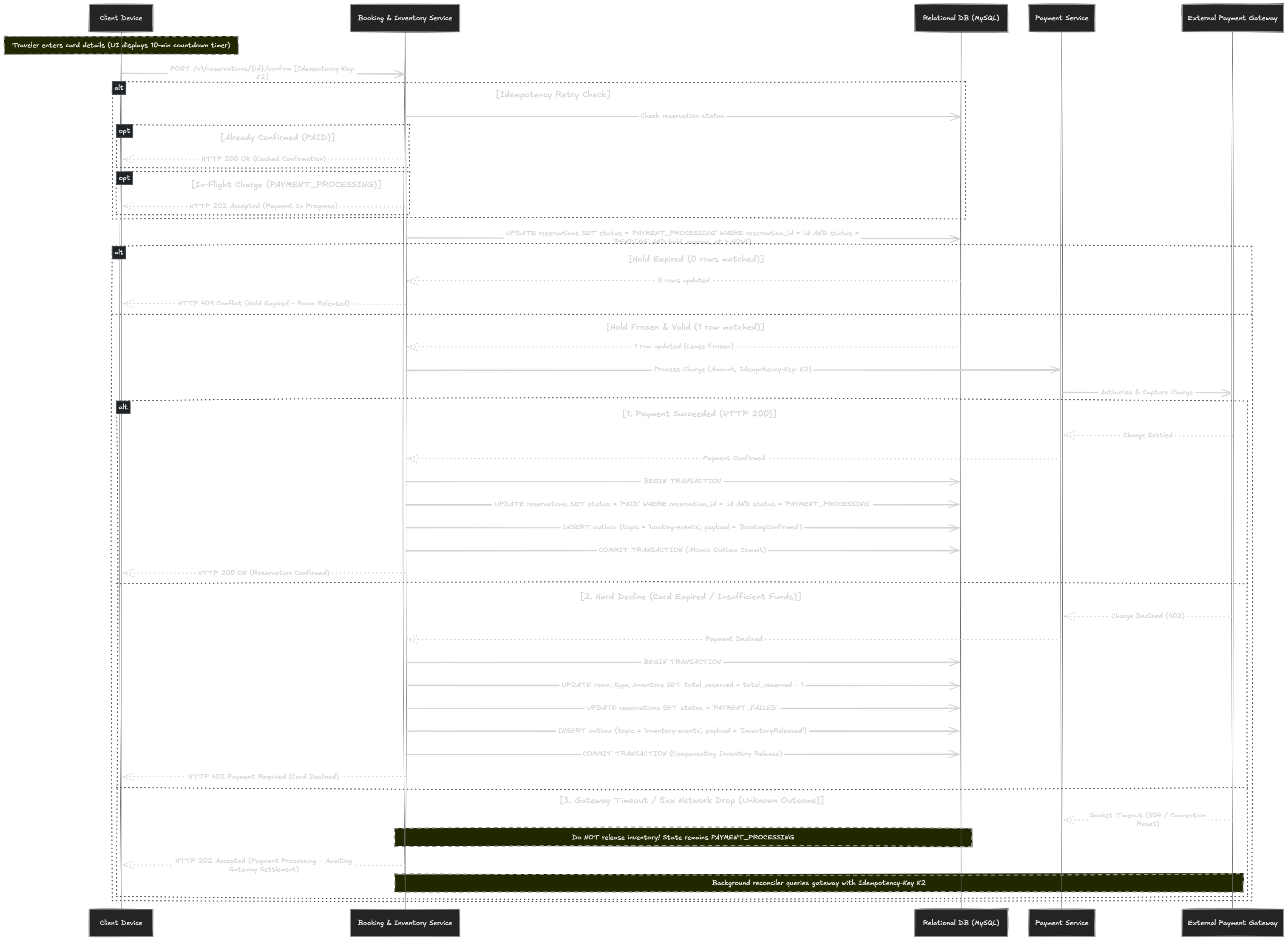The width and height of the screenshot is (1288, 941).
Task: Click the 'Payment Confirmed' reply message
Action: tap(734, 458)
